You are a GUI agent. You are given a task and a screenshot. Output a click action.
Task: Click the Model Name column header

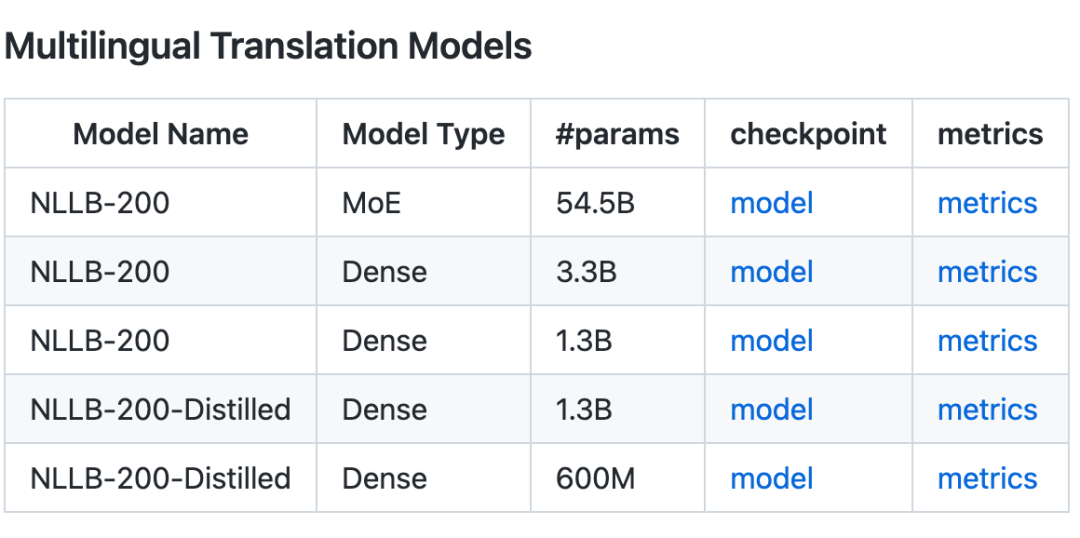pos(160,134)
